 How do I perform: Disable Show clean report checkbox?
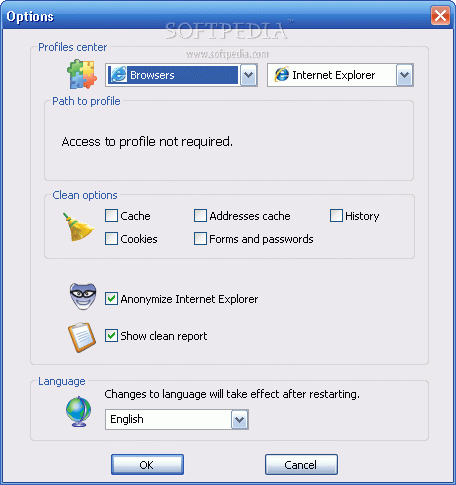111,335
